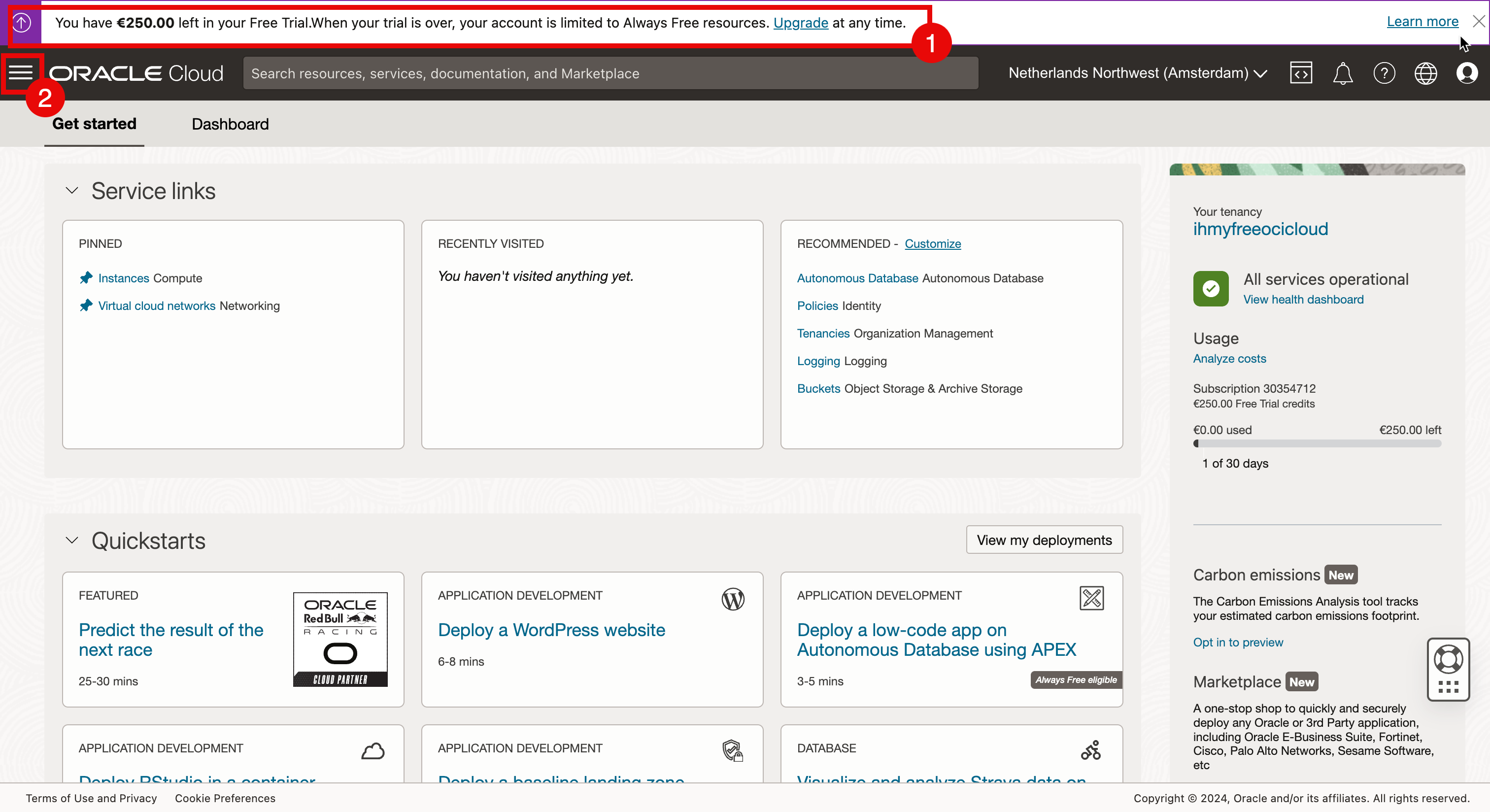The height and width of the screenshot is (812, 1490).
Task: Open Cloud Shell developer tools icon
Action: pyautogui.click(x=1300, y=73)
